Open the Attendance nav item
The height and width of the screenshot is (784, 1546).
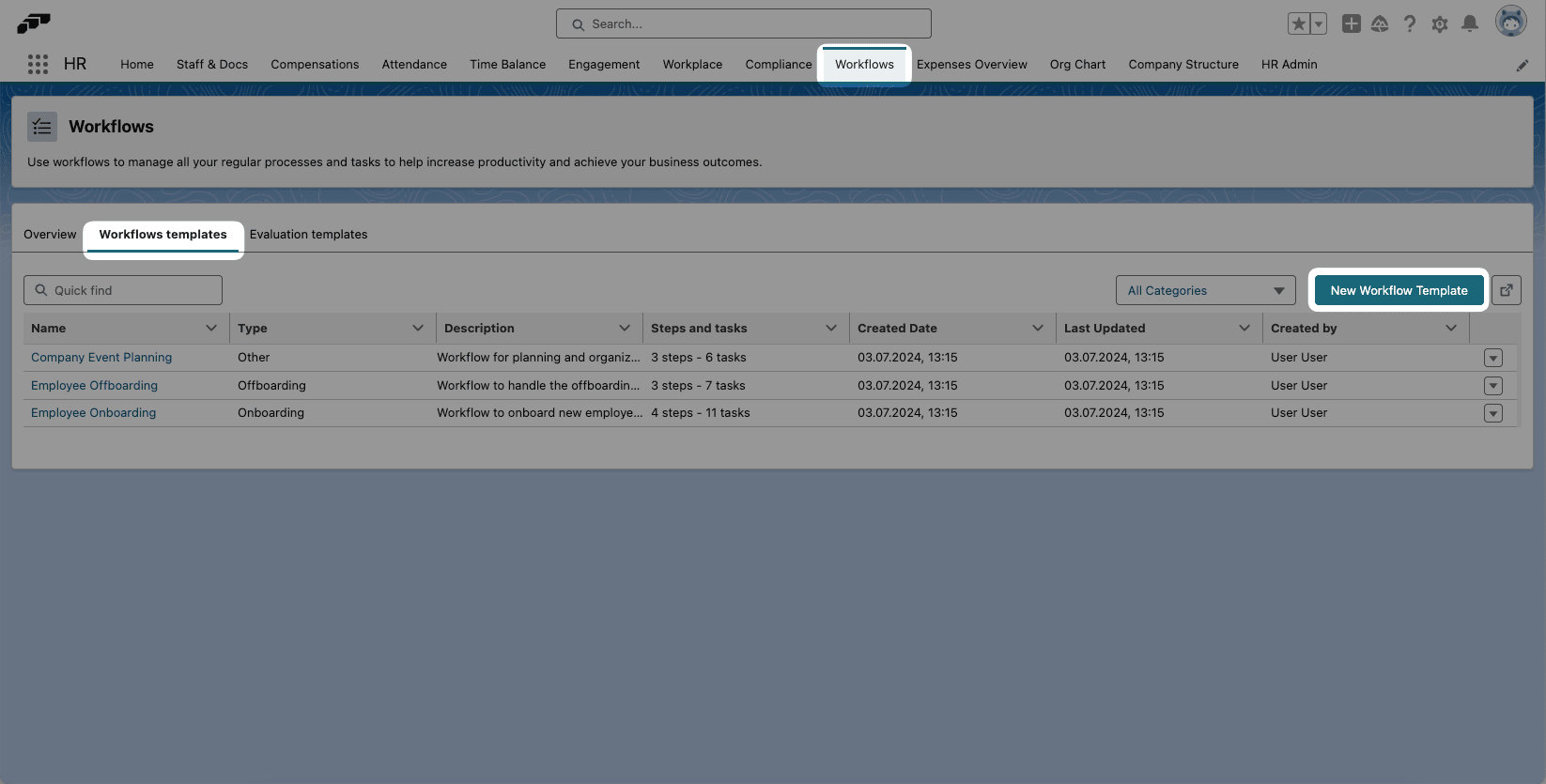[x=414, y=65]
